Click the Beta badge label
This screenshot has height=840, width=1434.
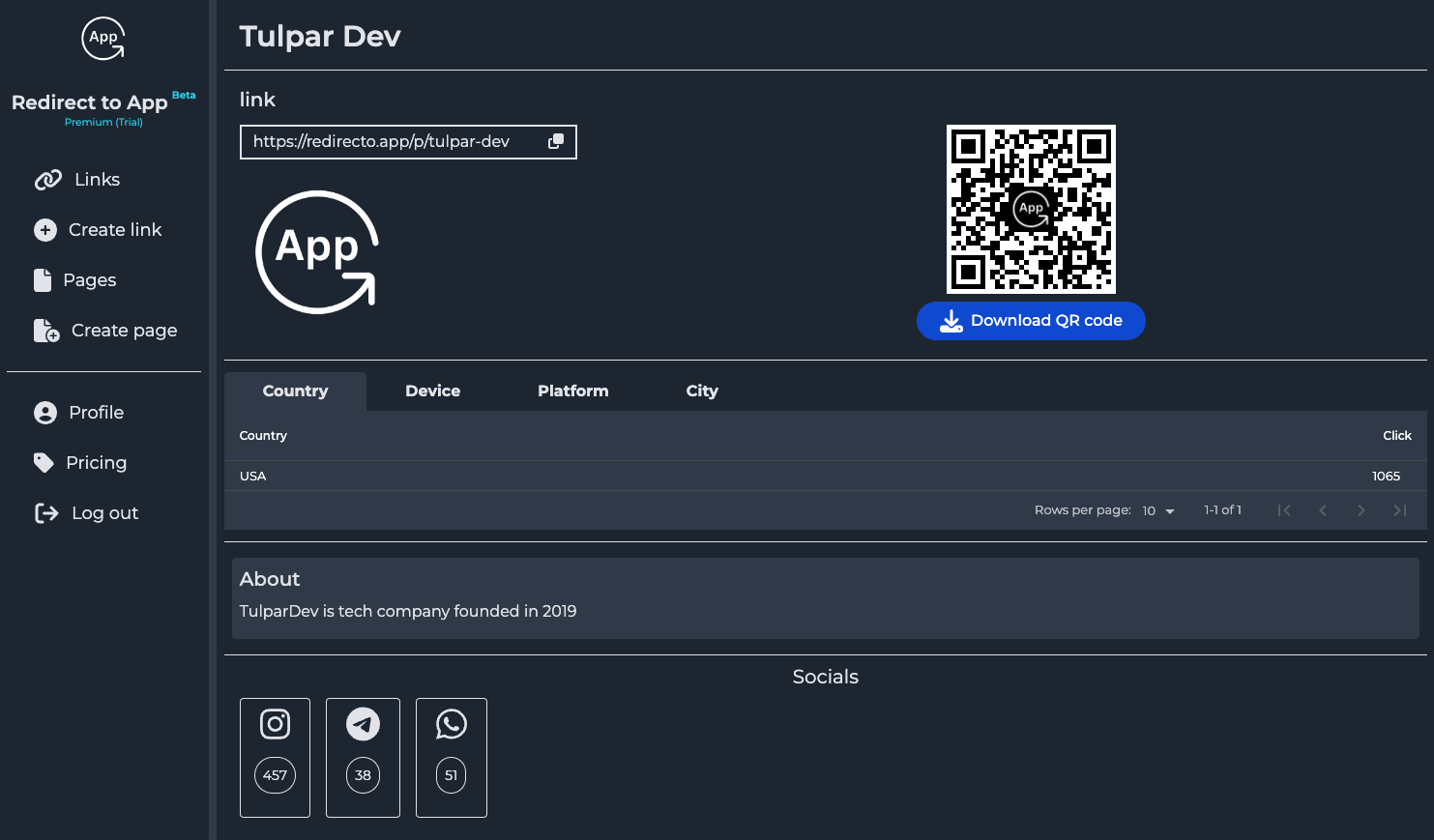(184, 95)
